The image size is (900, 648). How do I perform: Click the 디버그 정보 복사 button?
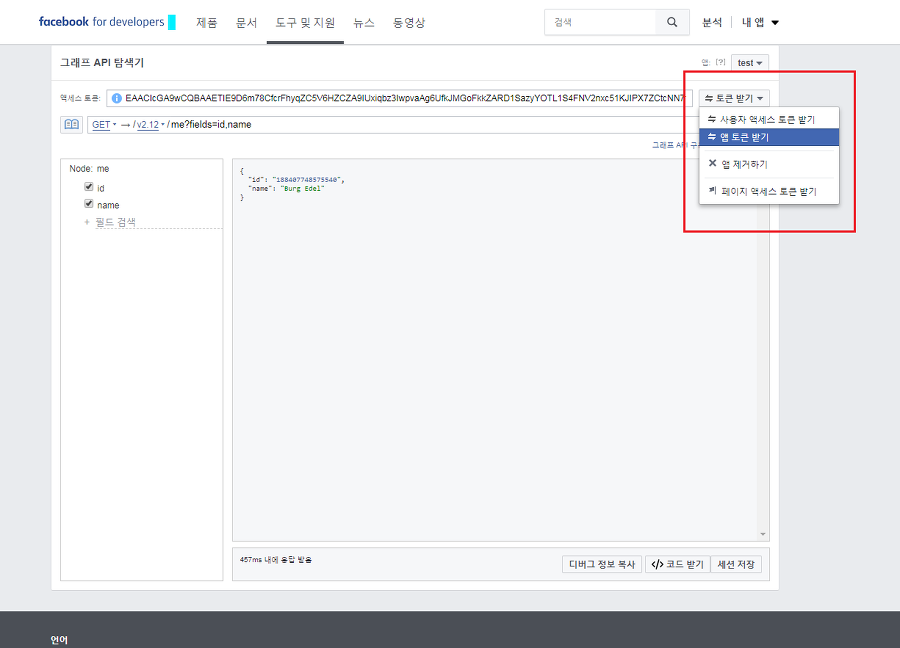(602, 564)
